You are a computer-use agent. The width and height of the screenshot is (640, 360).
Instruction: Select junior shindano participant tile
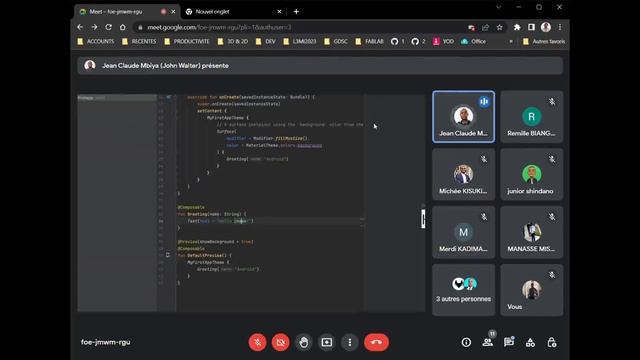pyautogui.click(x=531, y=174)
